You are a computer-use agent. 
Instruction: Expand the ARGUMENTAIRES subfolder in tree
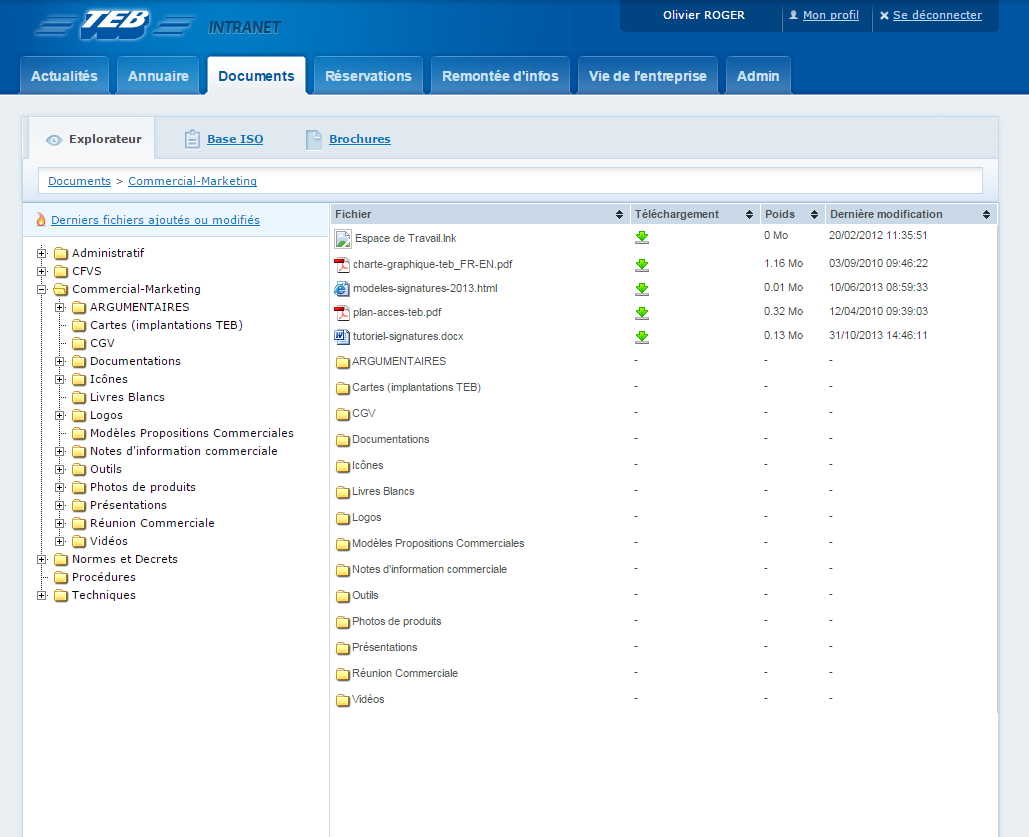tap(60, 308)
